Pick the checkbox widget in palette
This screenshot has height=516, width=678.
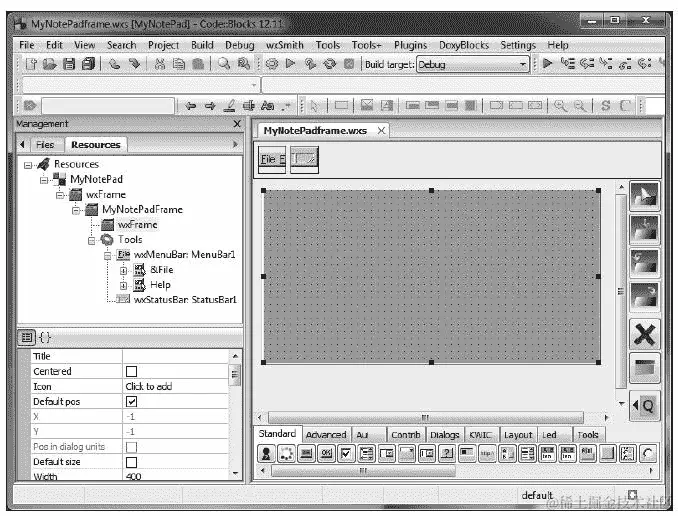[x=346, y=453]
